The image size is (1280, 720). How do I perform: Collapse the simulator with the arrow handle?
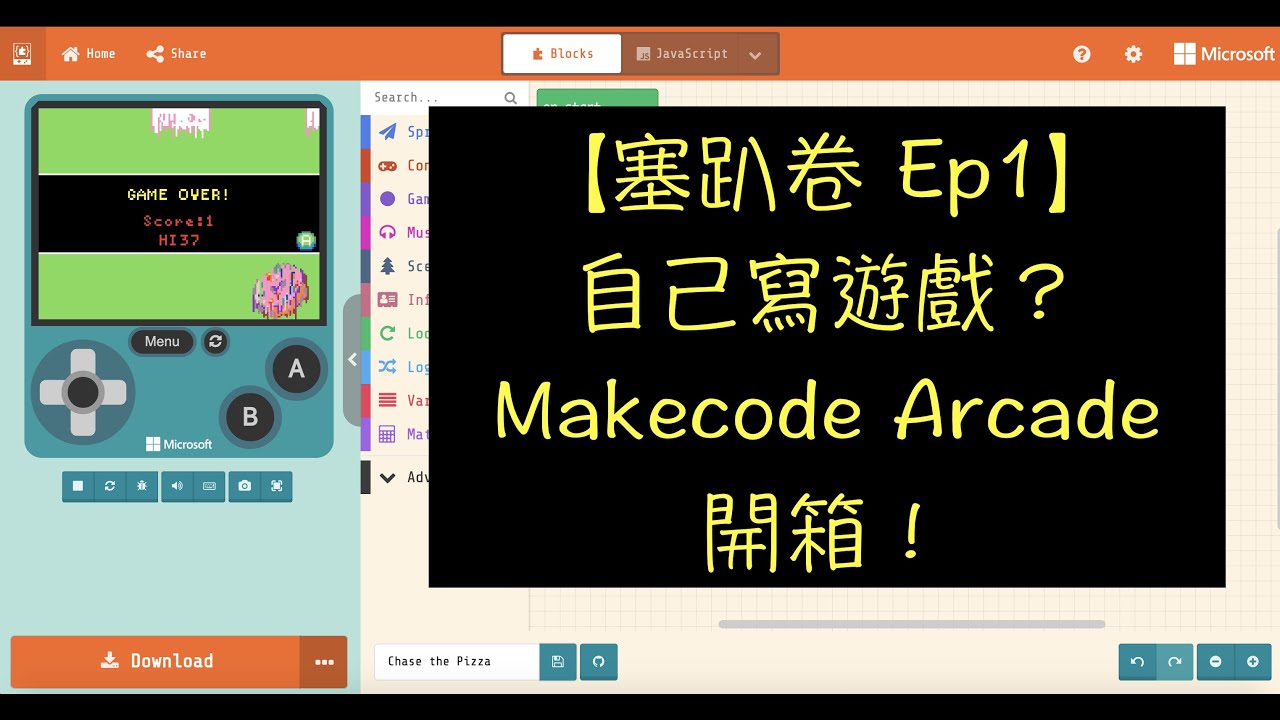pyautogui.click(x=352, y=360)
